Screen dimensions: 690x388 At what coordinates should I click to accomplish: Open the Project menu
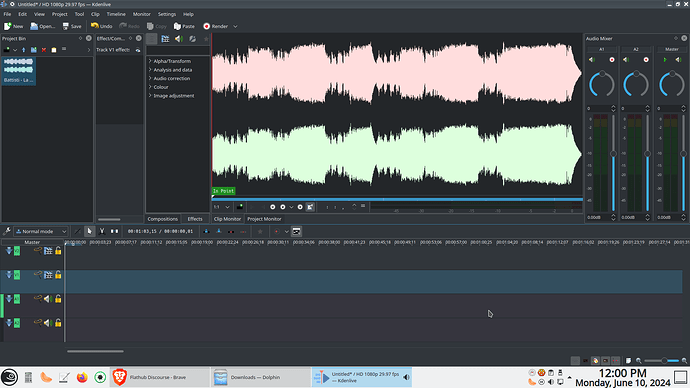tap(59, 14)
